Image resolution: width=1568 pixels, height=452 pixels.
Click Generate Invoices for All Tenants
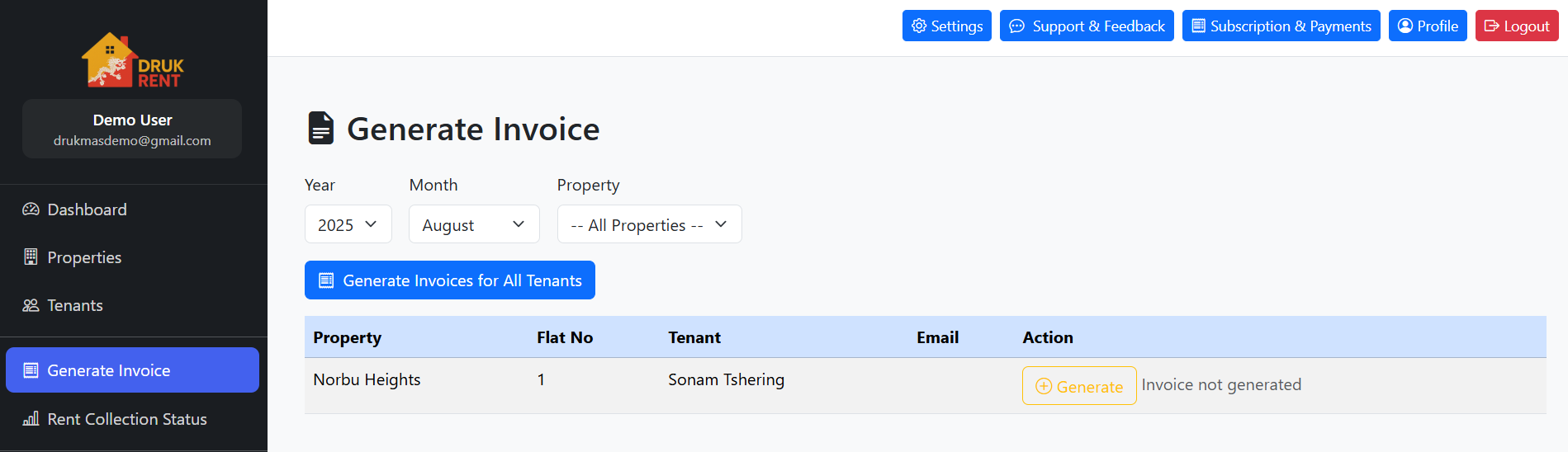(x=449, y=280)
